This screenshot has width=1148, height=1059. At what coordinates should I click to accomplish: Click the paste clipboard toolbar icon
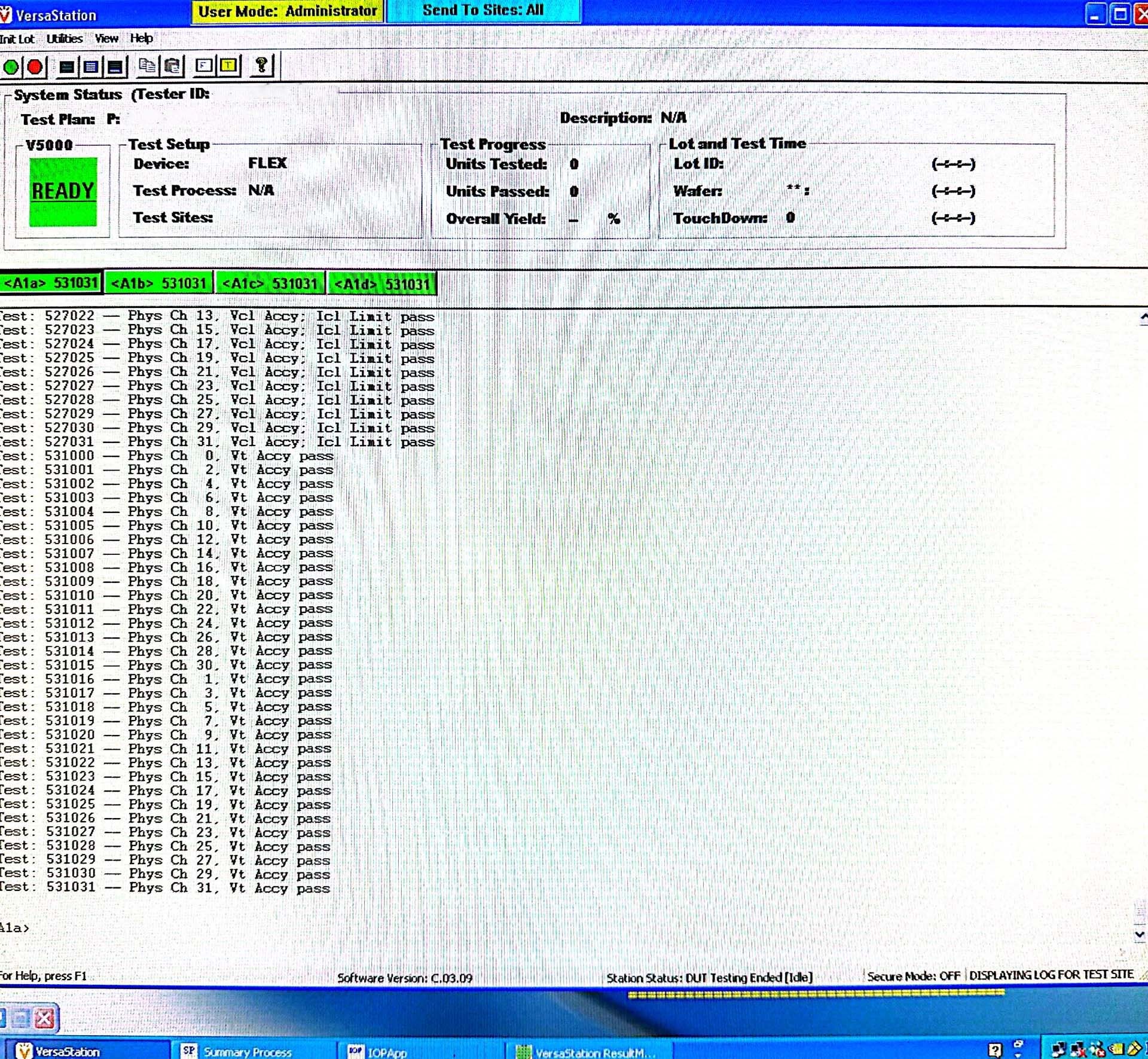[x=172, y=66]
